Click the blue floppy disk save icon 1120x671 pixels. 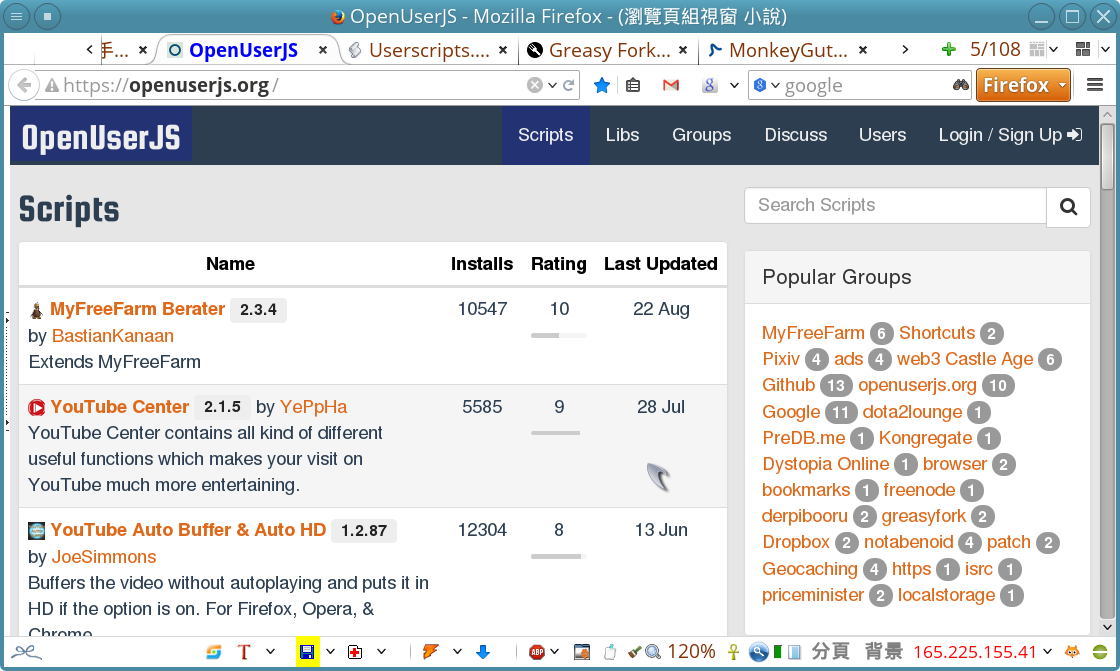pyautogui.click(x=307, y=652)
